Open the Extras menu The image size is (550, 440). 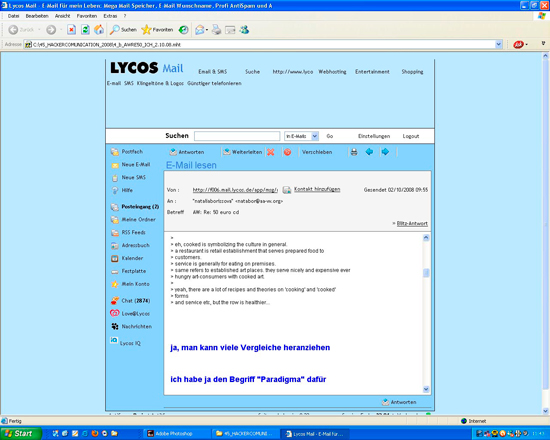[x=110, y=16]
